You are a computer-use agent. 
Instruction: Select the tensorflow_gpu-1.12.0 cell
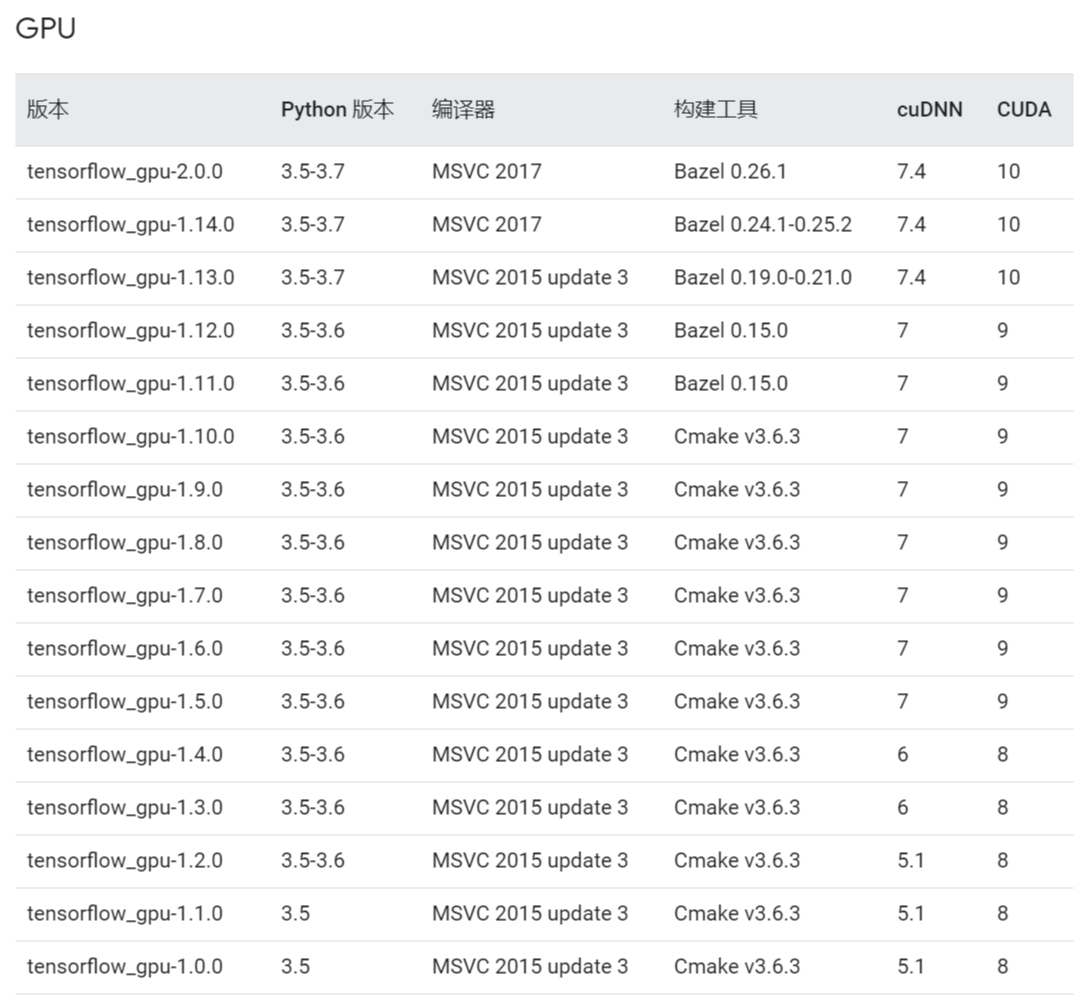click(131, 331)
